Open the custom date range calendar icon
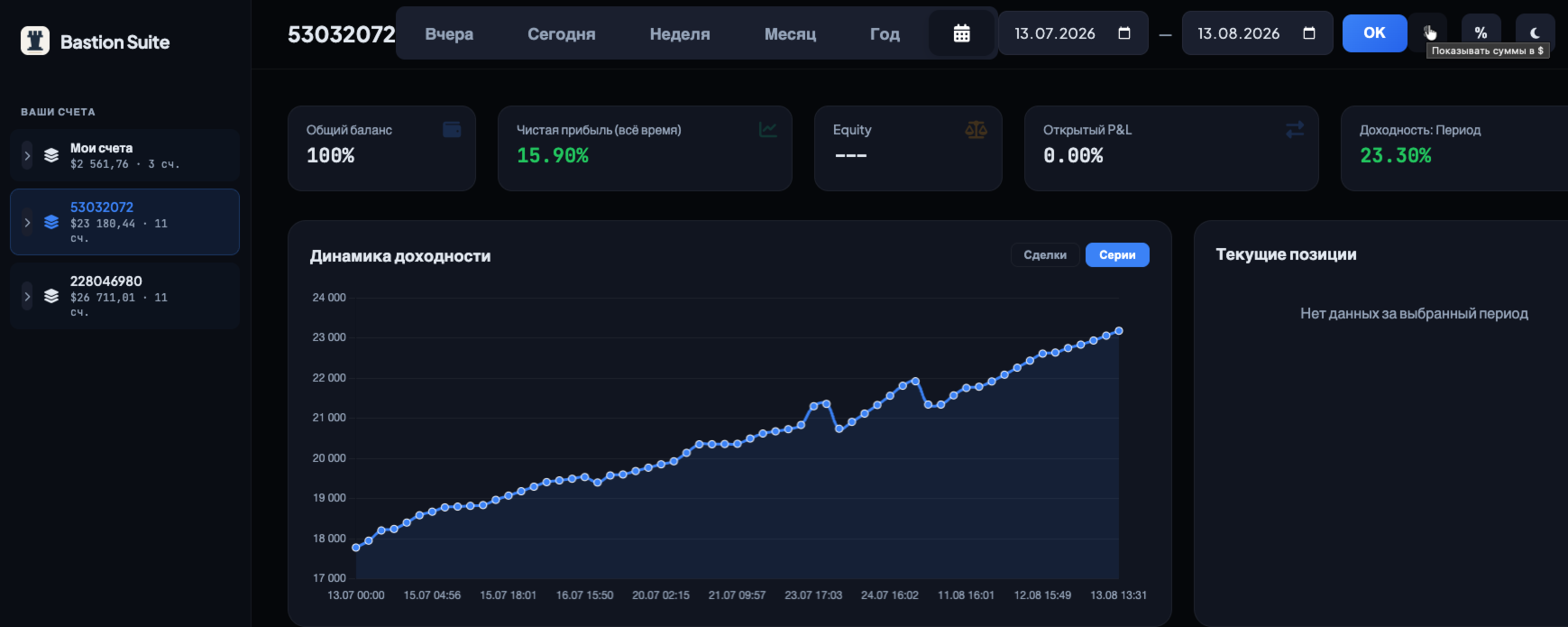Viewport: 1568px width, 627px height. (x=962, y=33)
